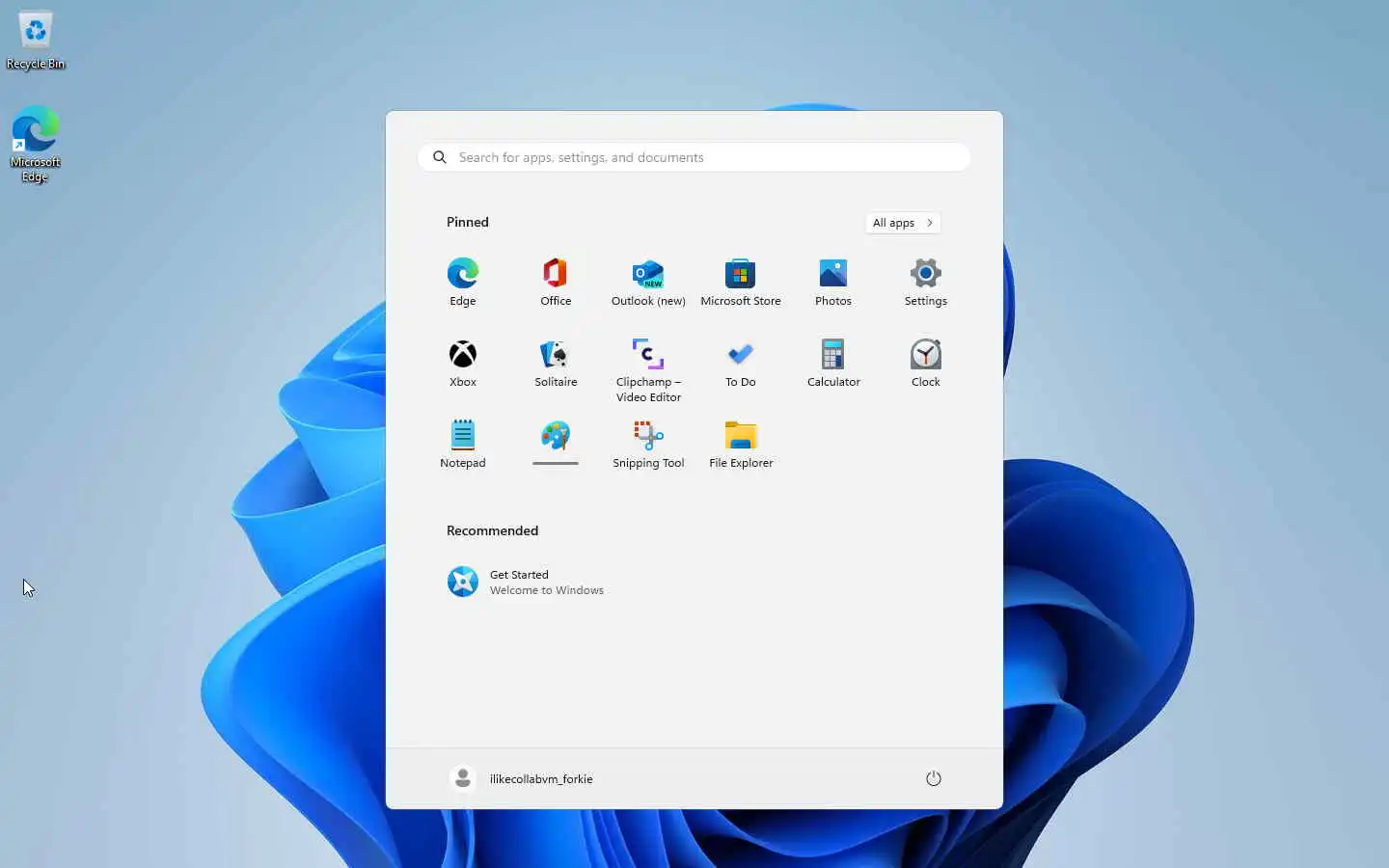
Task: Open the Recycle Bin desktop icon
Action: 36,41
